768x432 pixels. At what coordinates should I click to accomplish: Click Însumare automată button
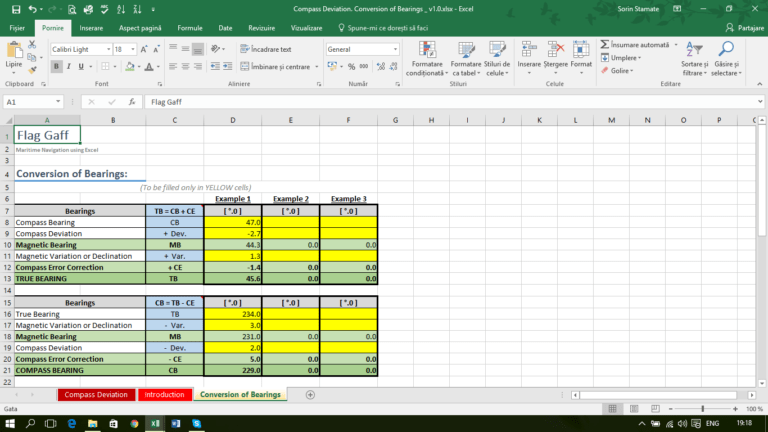click(x=638, y=45)
